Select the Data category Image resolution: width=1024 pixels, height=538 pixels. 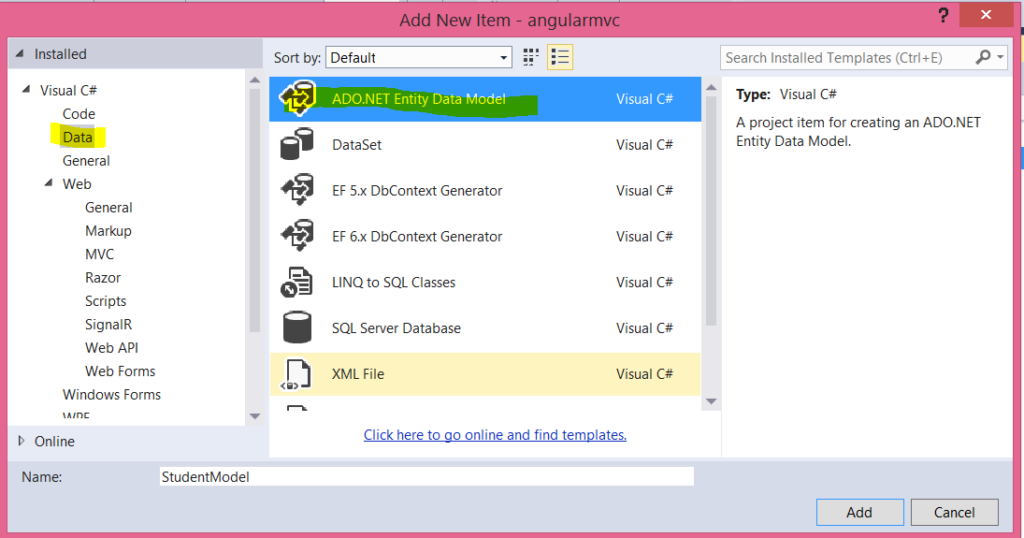(77, 137)
